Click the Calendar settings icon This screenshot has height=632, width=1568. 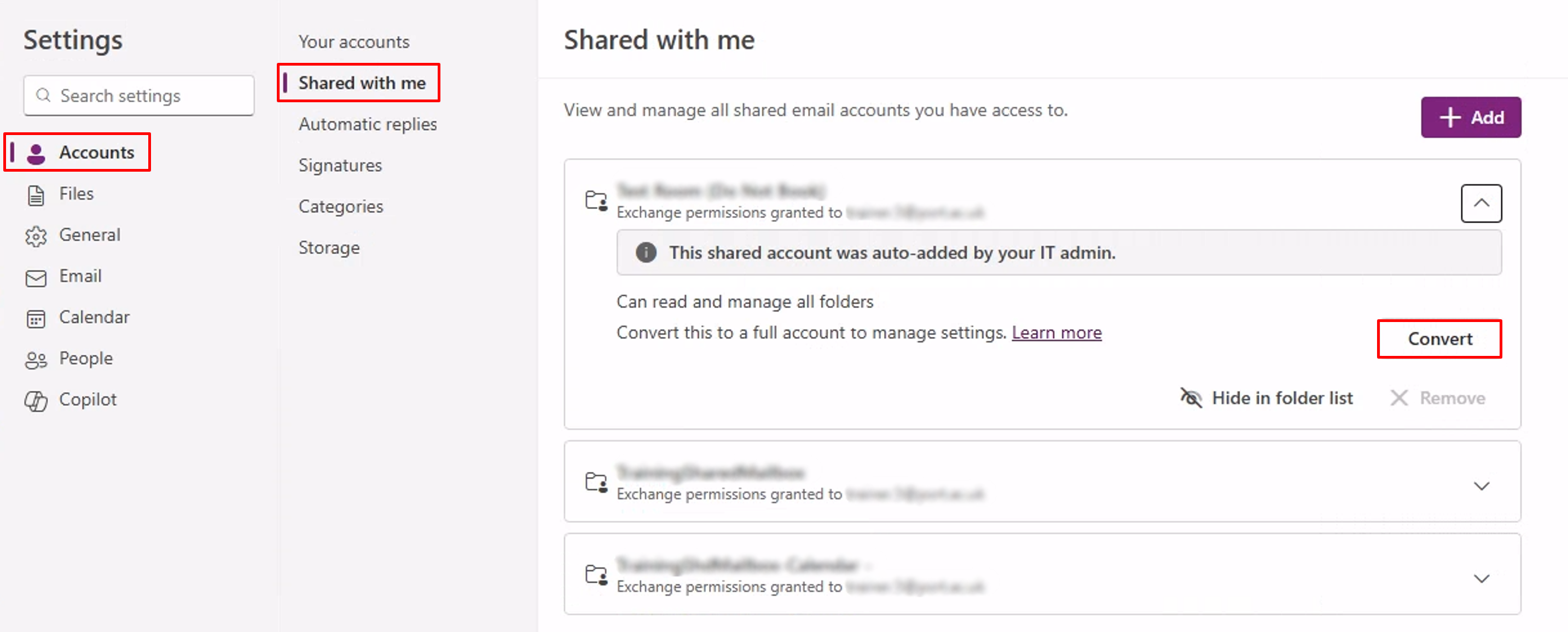[36, 318]
